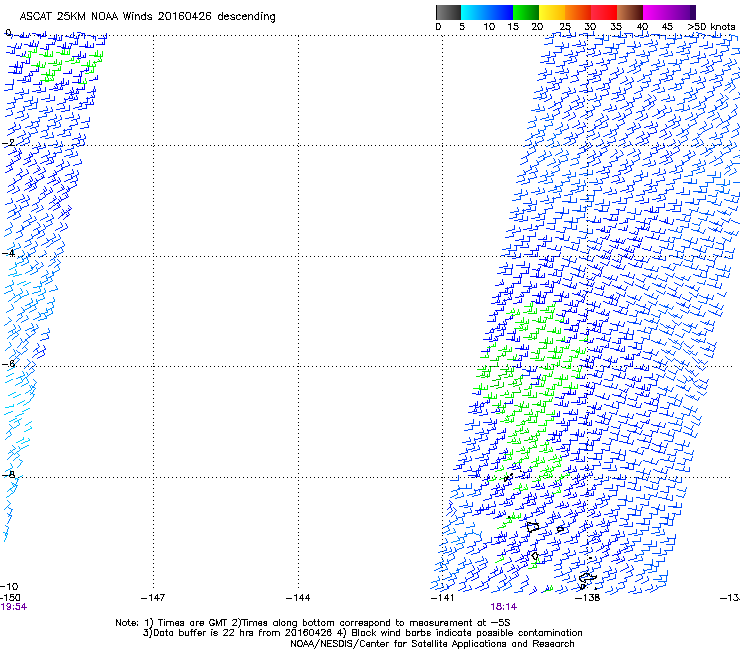Click the legend tick label 25
The height and width of the screenshot is (650, 740).
565,27
